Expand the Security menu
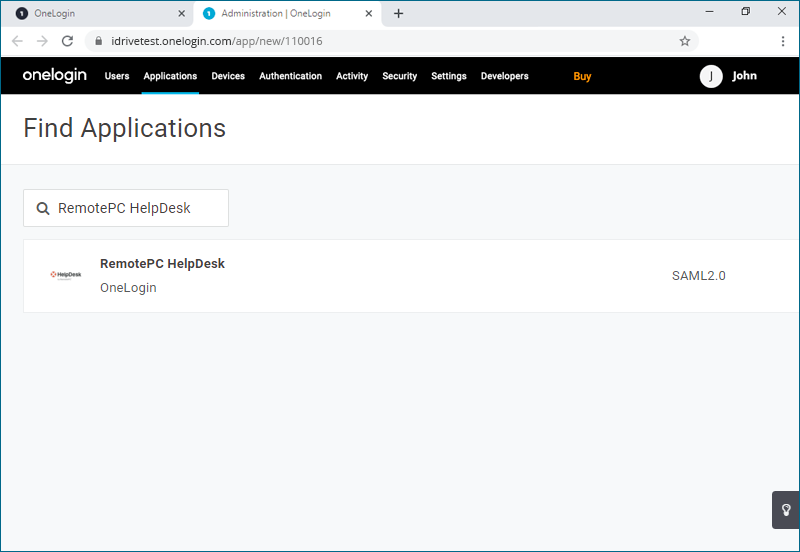 pos(400,76)
